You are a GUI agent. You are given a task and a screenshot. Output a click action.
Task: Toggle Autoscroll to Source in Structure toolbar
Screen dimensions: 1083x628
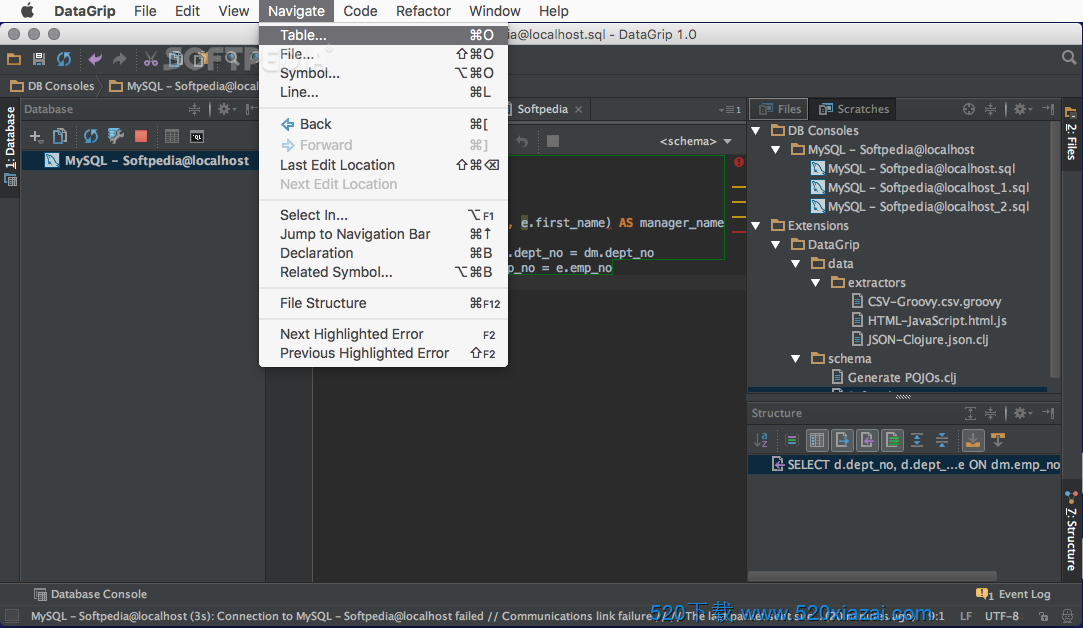[x=972, y=439]
